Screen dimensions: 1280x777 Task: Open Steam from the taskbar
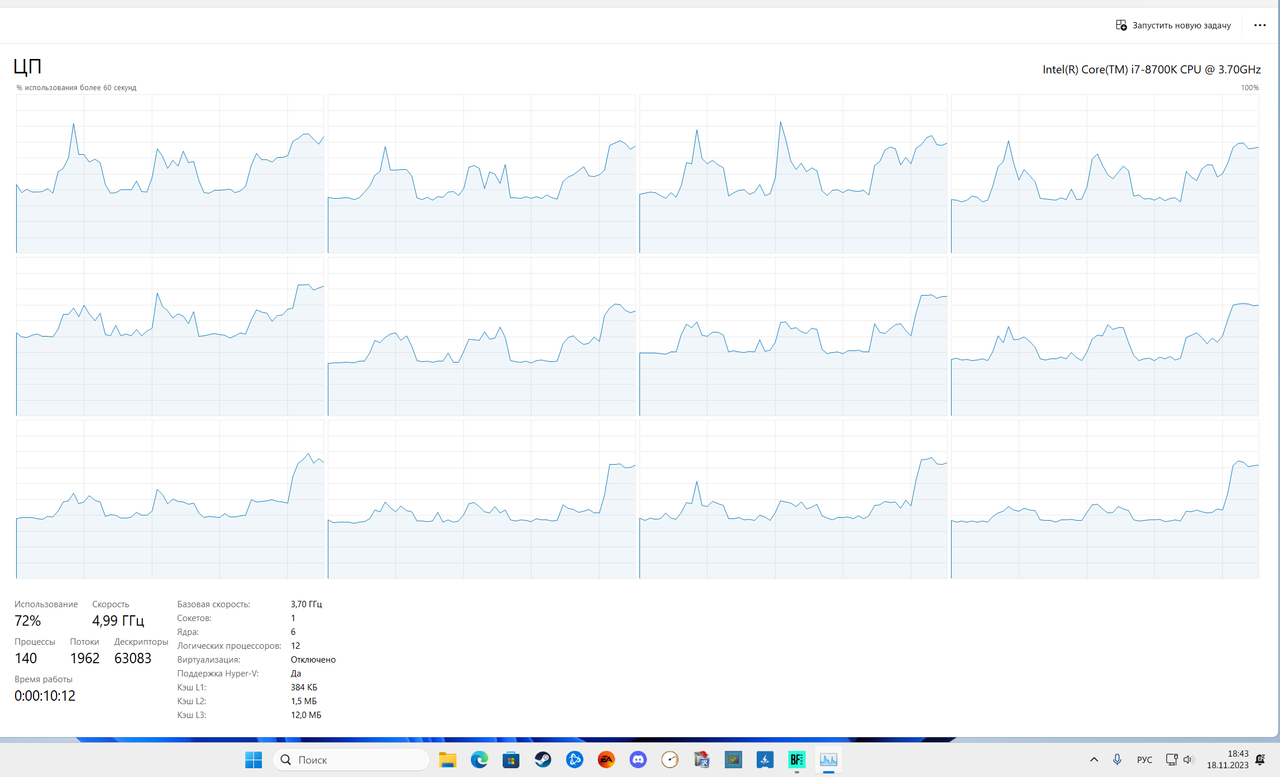(x=543, y=760)
